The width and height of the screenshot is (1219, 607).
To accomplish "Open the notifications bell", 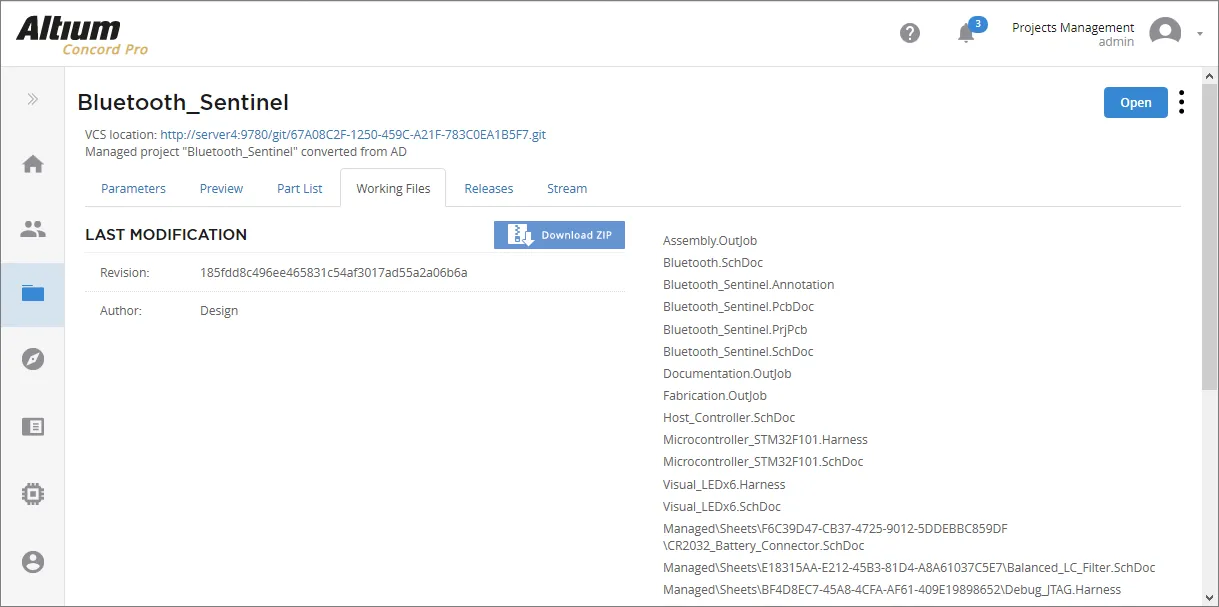I will (966, 33).
